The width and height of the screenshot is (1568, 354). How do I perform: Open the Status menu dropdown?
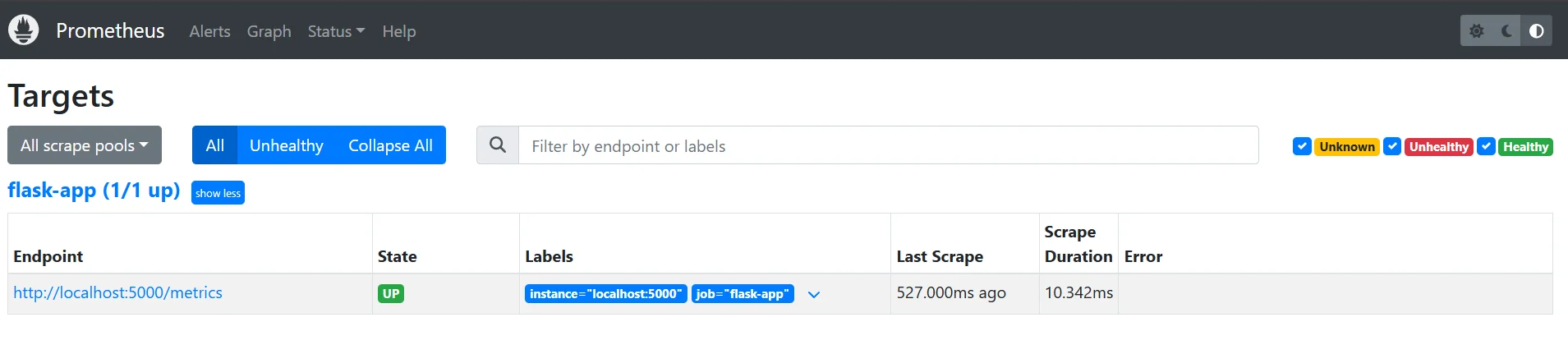coord(336,31)
